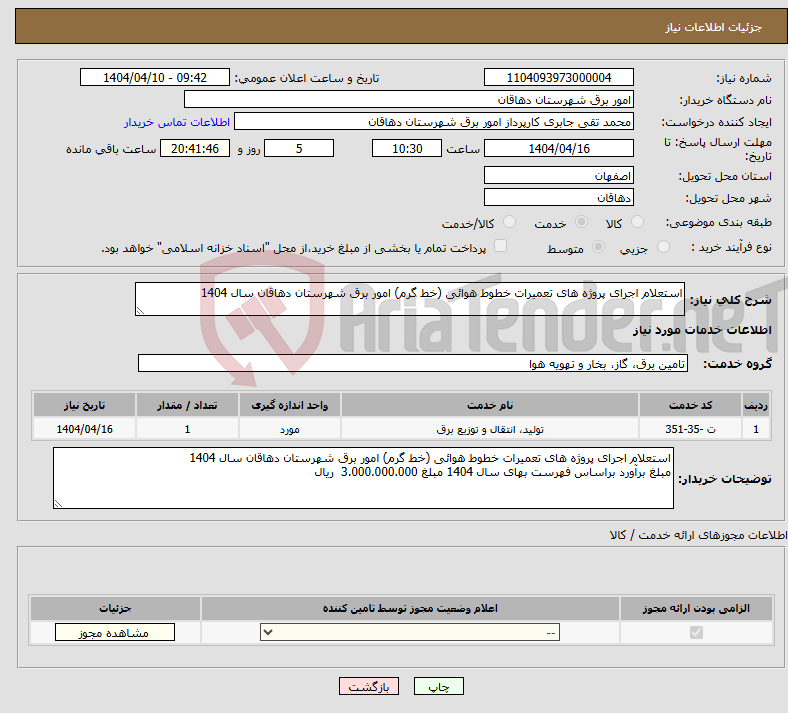Click the announcement date field 1404/04/10 - 09:42

[x=155, y=77]
